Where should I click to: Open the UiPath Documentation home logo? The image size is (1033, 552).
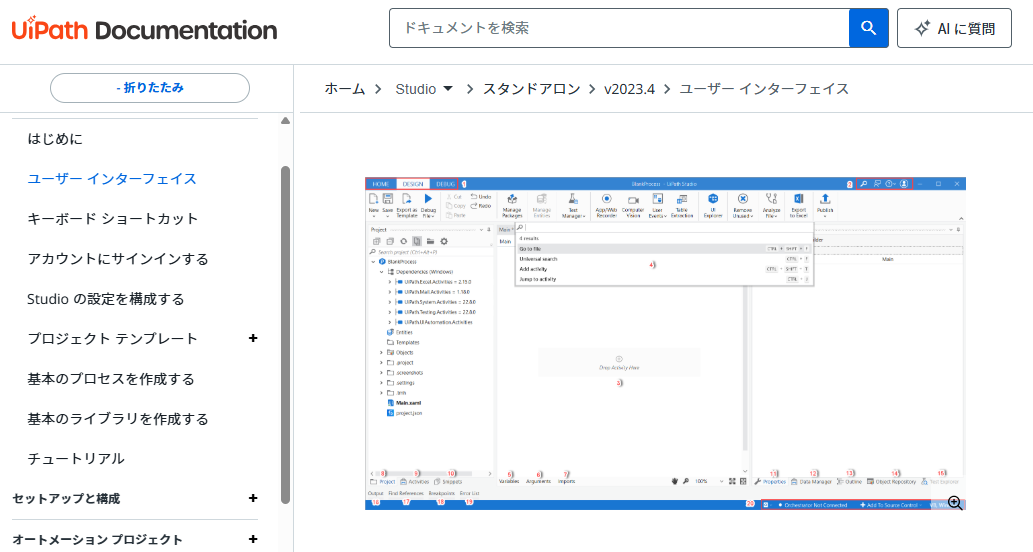tap(144, 30)
